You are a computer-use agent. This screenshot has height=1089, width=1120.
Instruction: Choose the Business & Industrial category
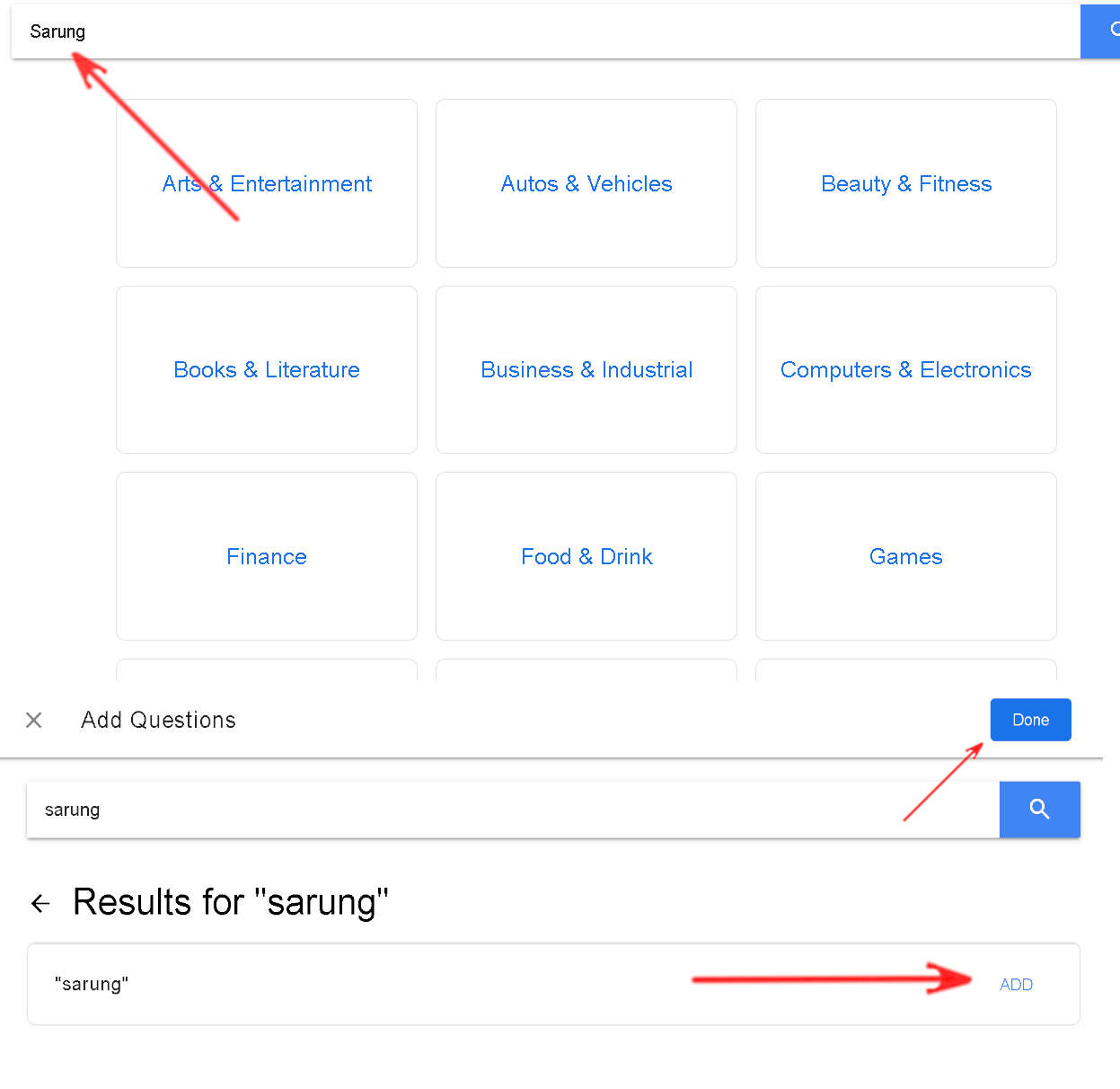pyautogui.click(x=586, y=369)
